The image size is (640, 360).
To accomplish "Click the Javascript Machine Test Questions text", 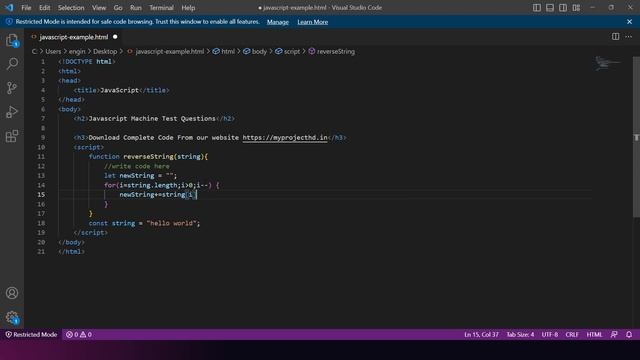I will [x=152, y=119].
